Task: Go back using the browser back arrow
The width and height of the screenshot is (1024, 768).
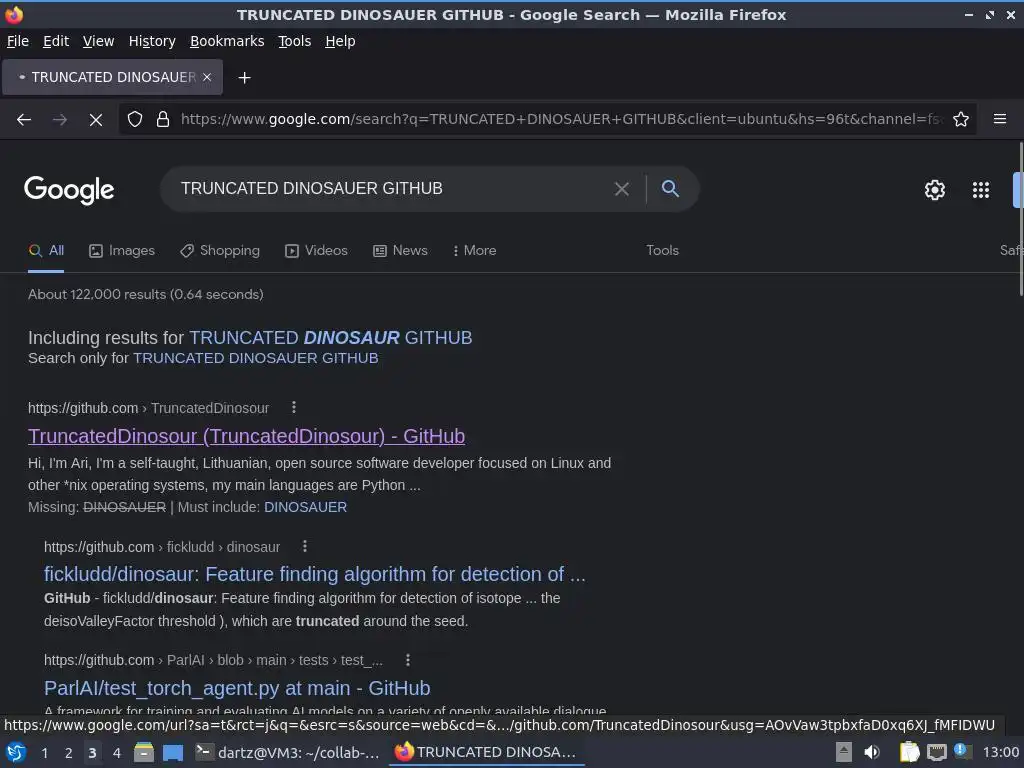Action: 24,120
